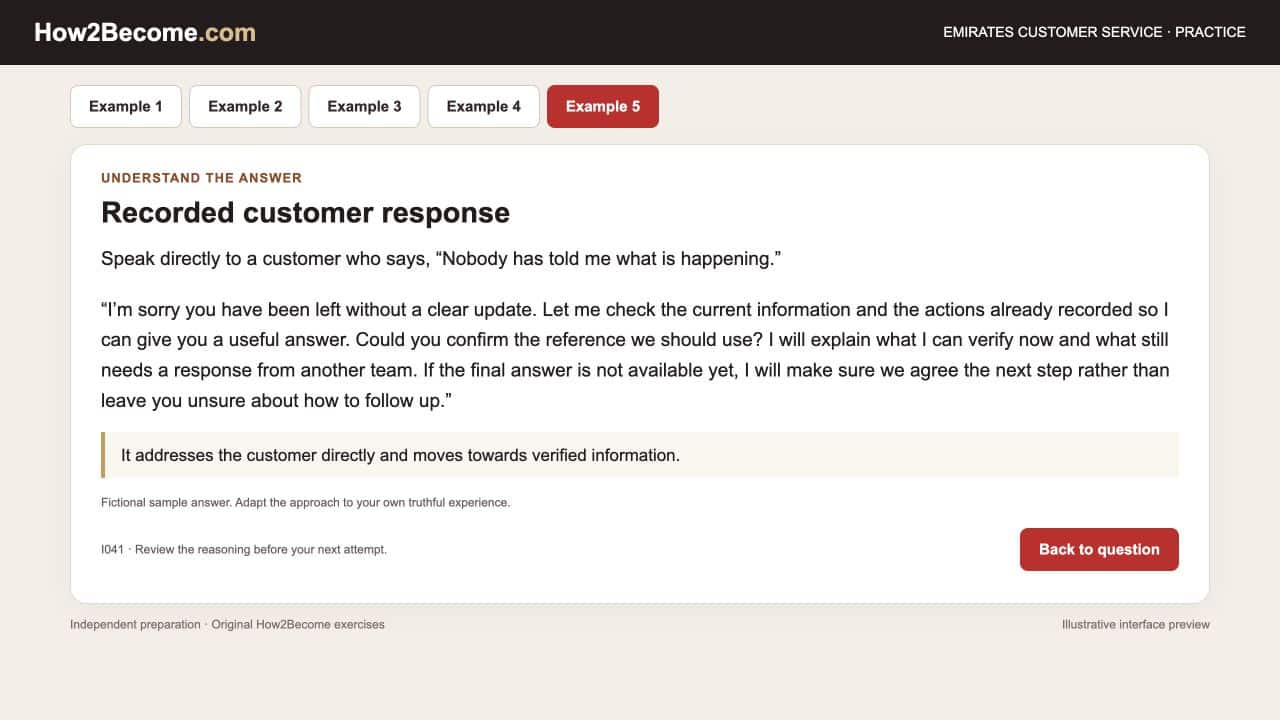Click the "Illustrative interface preview" footer text

[1135, 624]
